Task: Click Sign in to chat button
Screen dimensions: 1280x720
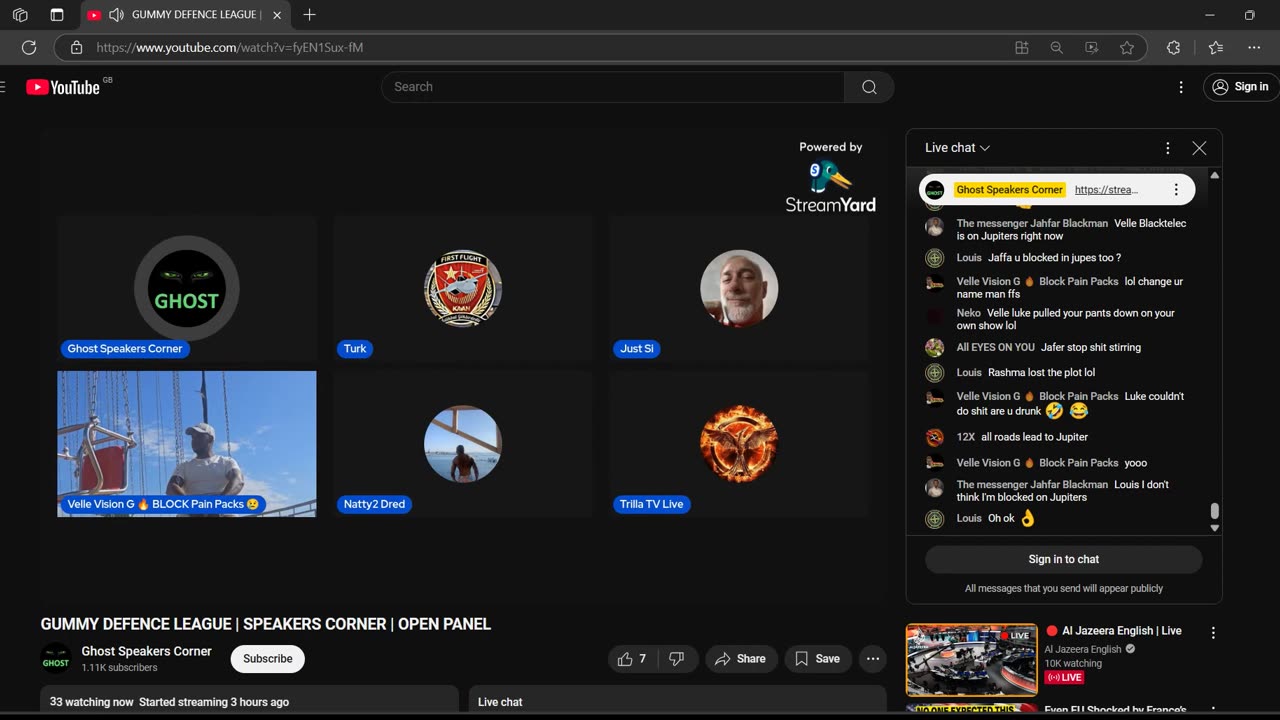Action: (1064, 559)
